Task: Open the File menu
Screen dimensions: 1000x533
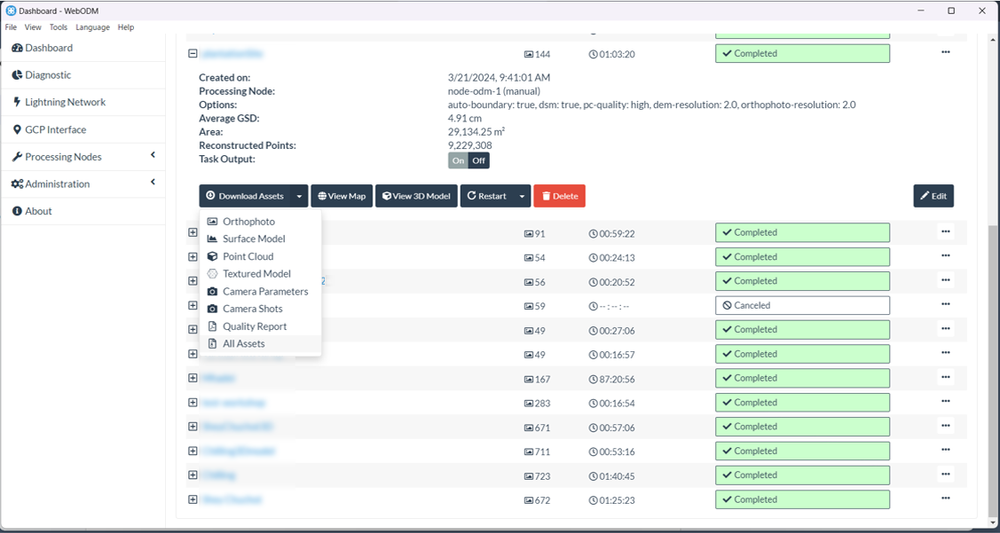Action: pyautogui.click(x=11, y=27)
